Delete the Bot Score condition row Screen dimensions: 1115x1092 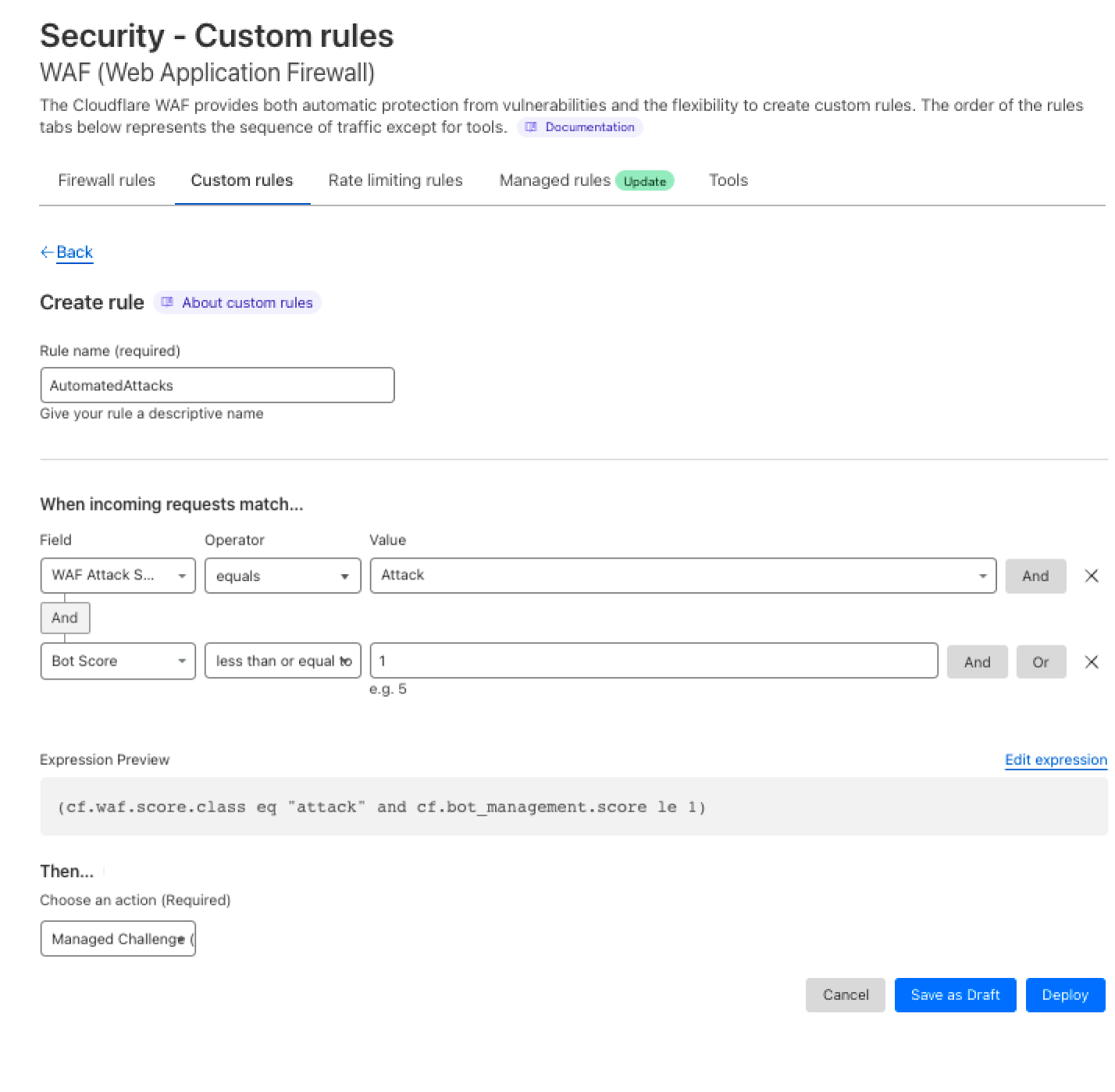pyautogui.click(x=1092, y=662)
